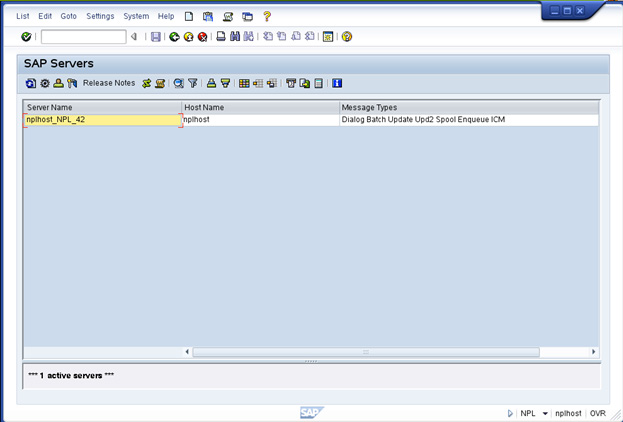This screenshot has height=422, width=623.
Task: Expand the command field history arrow
Action: (x=133, y=37)
